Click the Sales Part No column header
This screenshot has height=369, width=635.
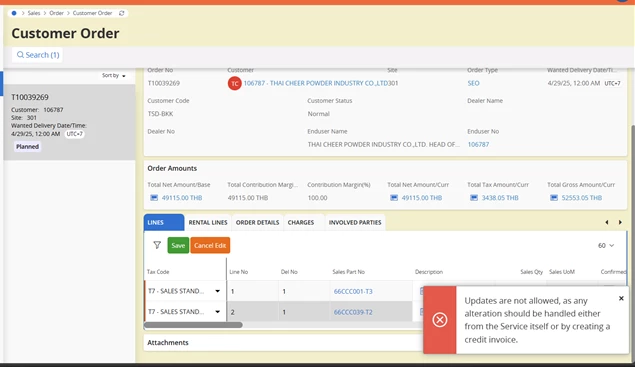(349, 272)
